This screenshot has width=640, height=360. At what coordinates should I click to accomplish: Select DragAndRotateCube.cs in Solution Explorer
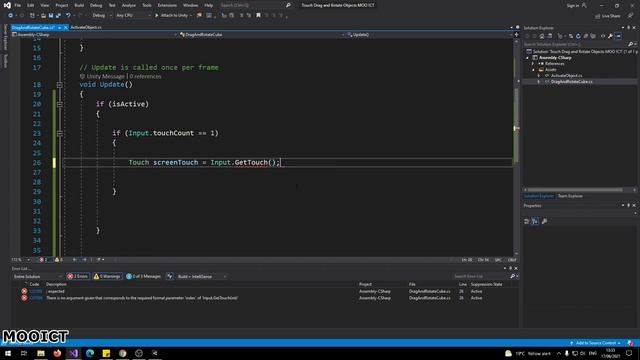coord(571,82)
